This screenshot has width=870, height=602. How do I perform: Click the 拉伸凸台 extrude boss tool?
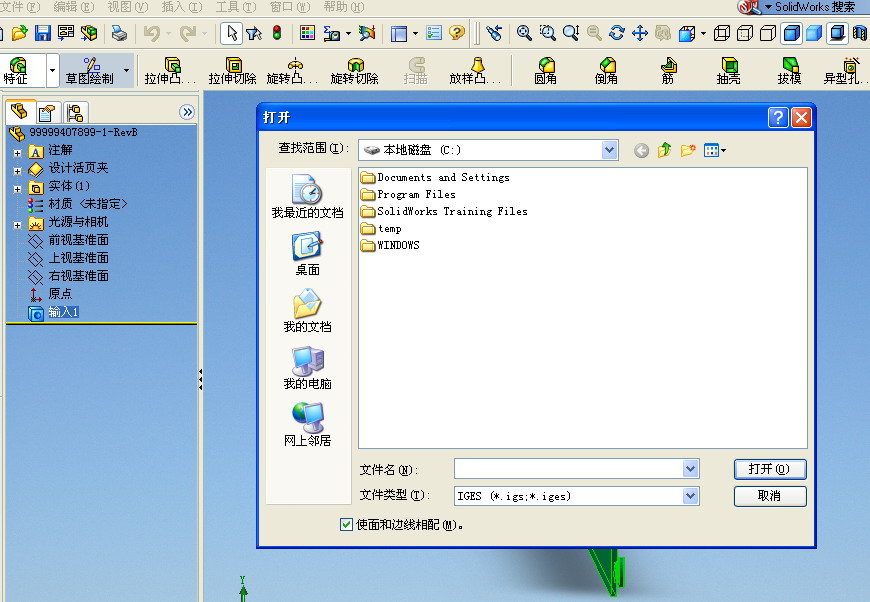point(170,71)
